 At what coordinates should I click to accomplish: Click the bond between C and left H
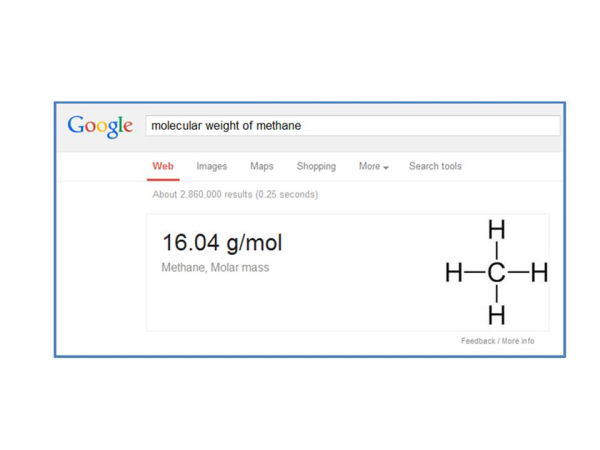475,272
